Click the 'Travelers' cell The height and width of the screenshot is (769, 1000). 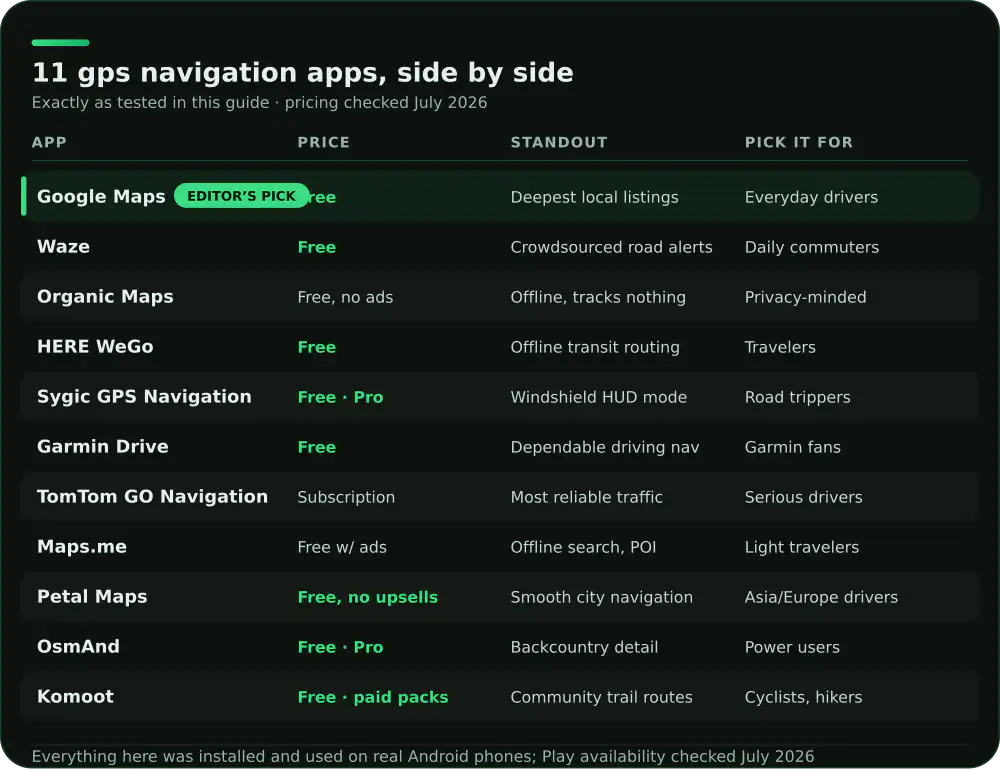click(x=780, y=348)
